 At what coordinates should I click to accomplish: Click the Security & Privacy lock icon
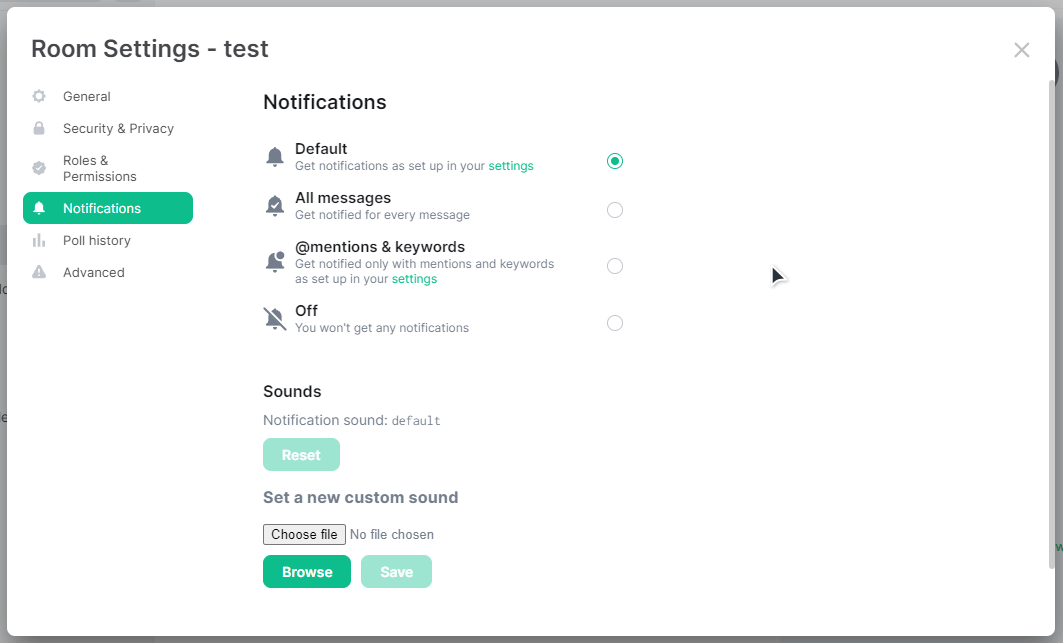coord(39,128)
